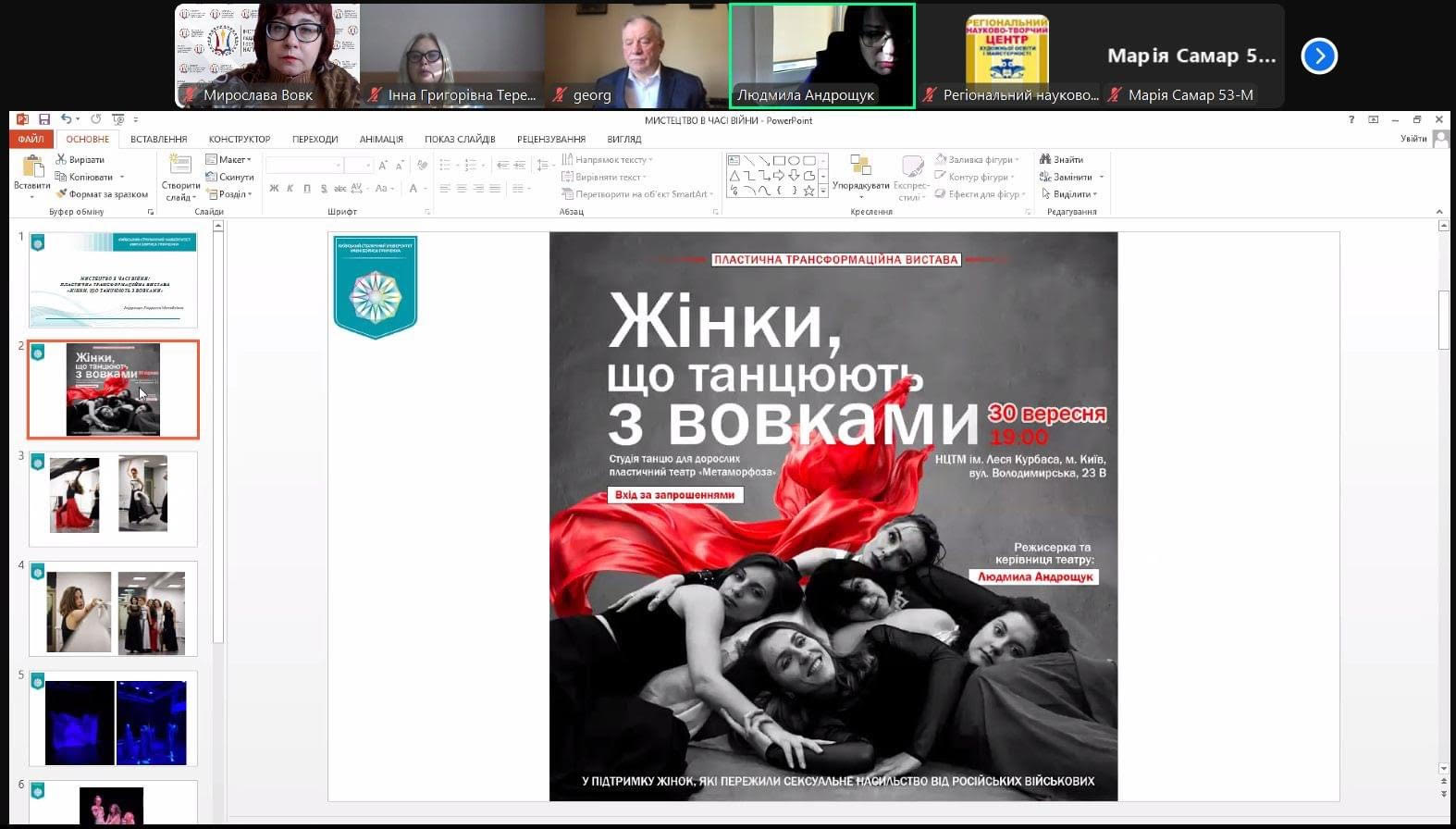The image size is (1456, 829).
Task: Click the Save icon in quick access toolbar
Action: click(x=43, y=119)
